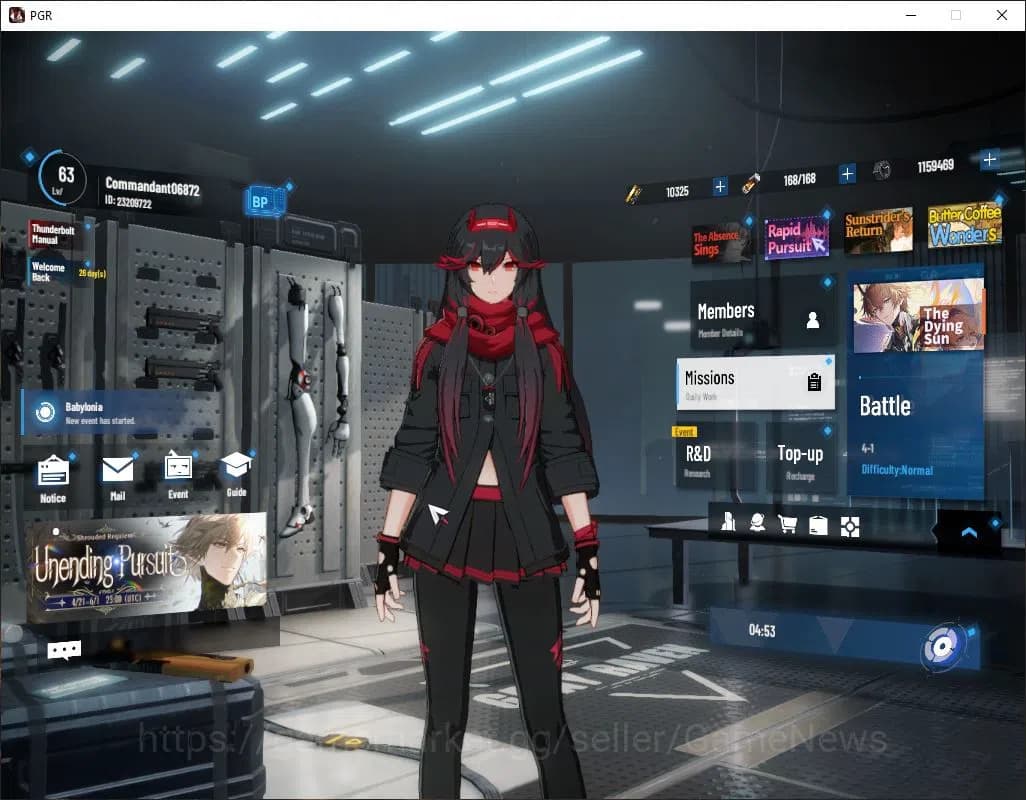1026x800 pixels.
Task: Open the support agent headset icon
Action: [758, 523]
